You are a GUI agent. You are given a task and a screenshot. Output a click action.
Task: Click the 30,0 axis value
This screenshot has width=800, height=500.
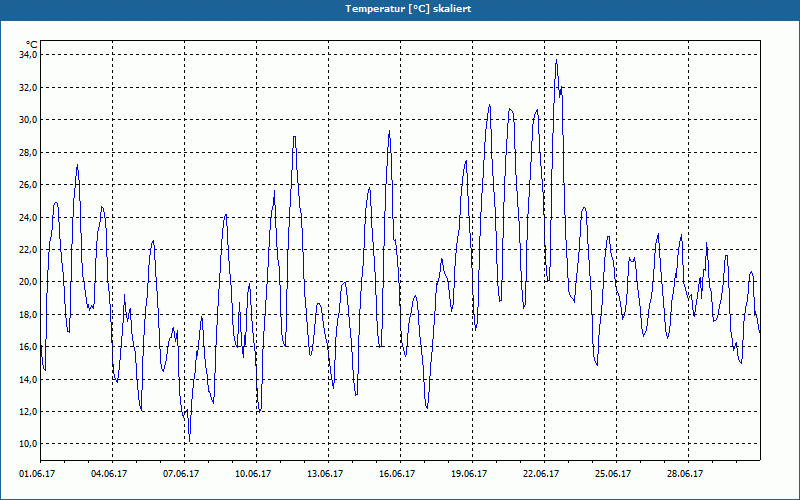pyautogui.click(x=28, y=119)
